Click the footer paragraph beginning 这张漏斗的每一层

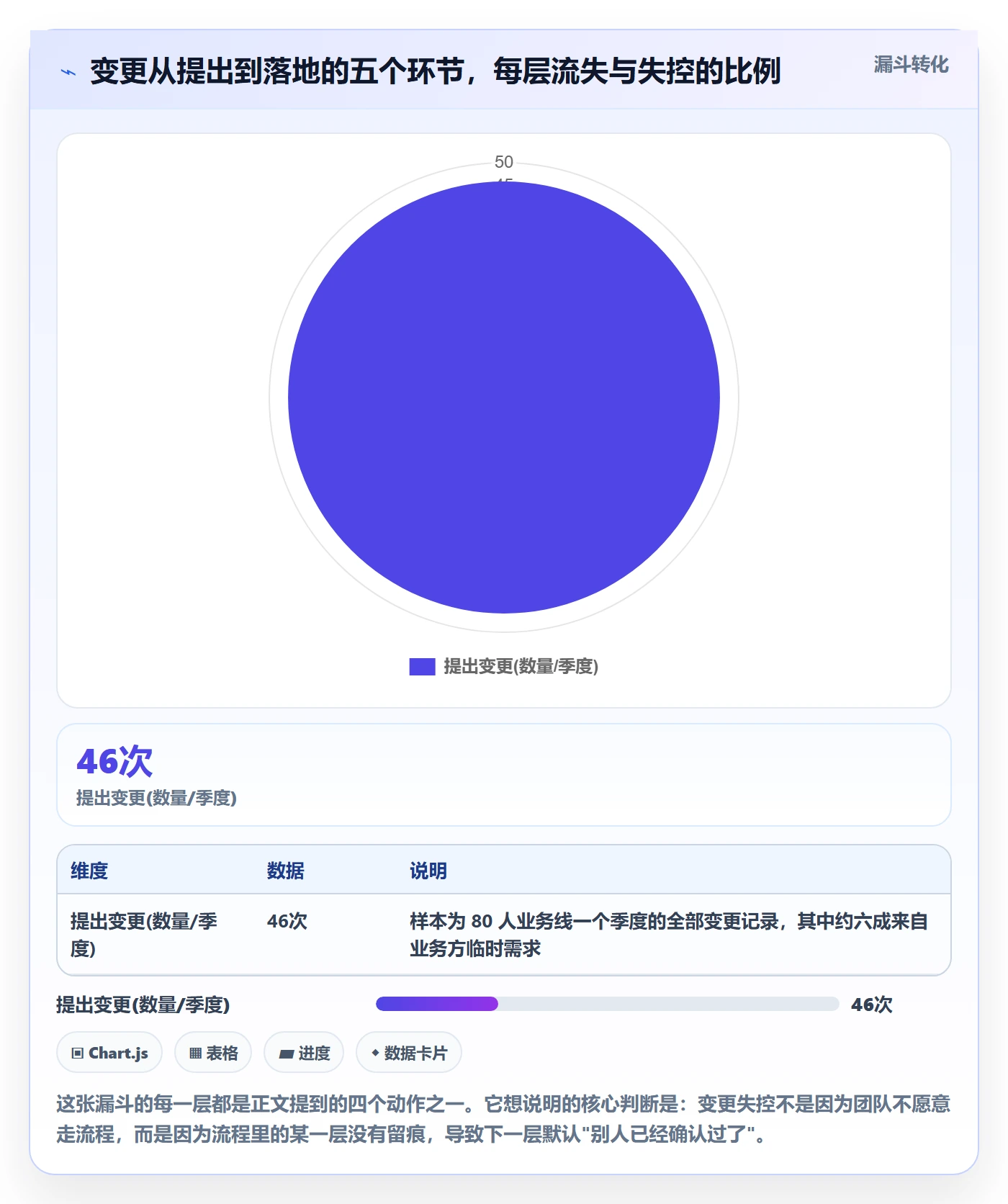pyautogui.click(x=503, y=1119)
